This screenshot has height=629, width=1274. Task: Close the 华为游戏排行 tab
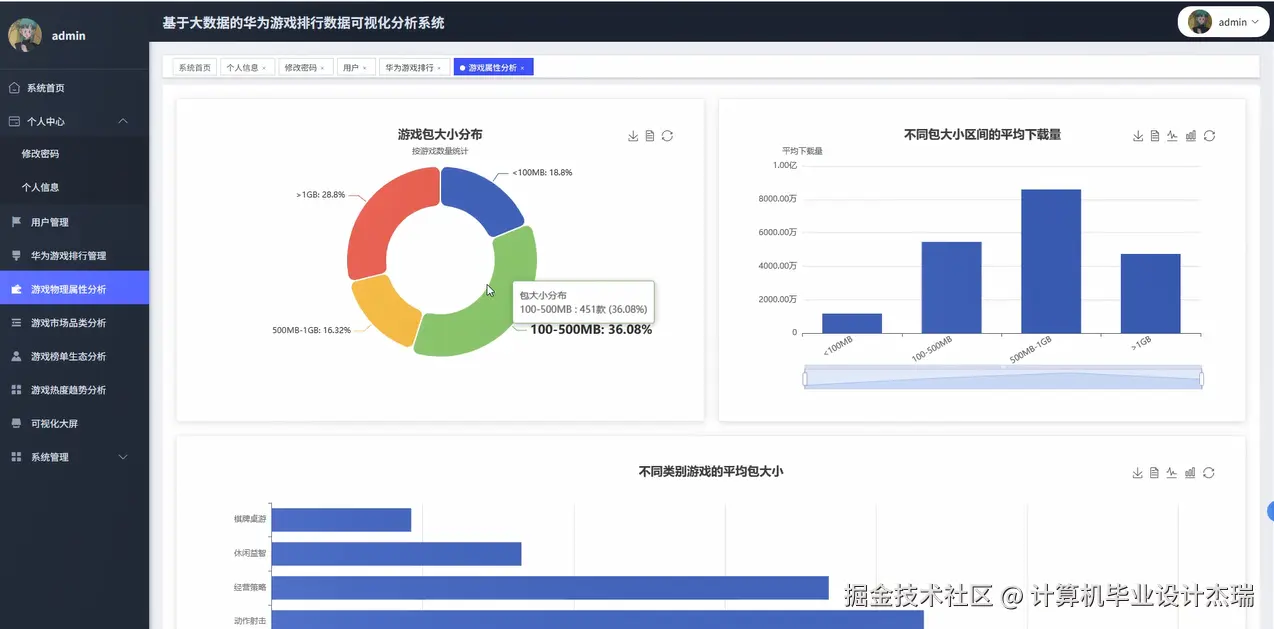point(439,68)
